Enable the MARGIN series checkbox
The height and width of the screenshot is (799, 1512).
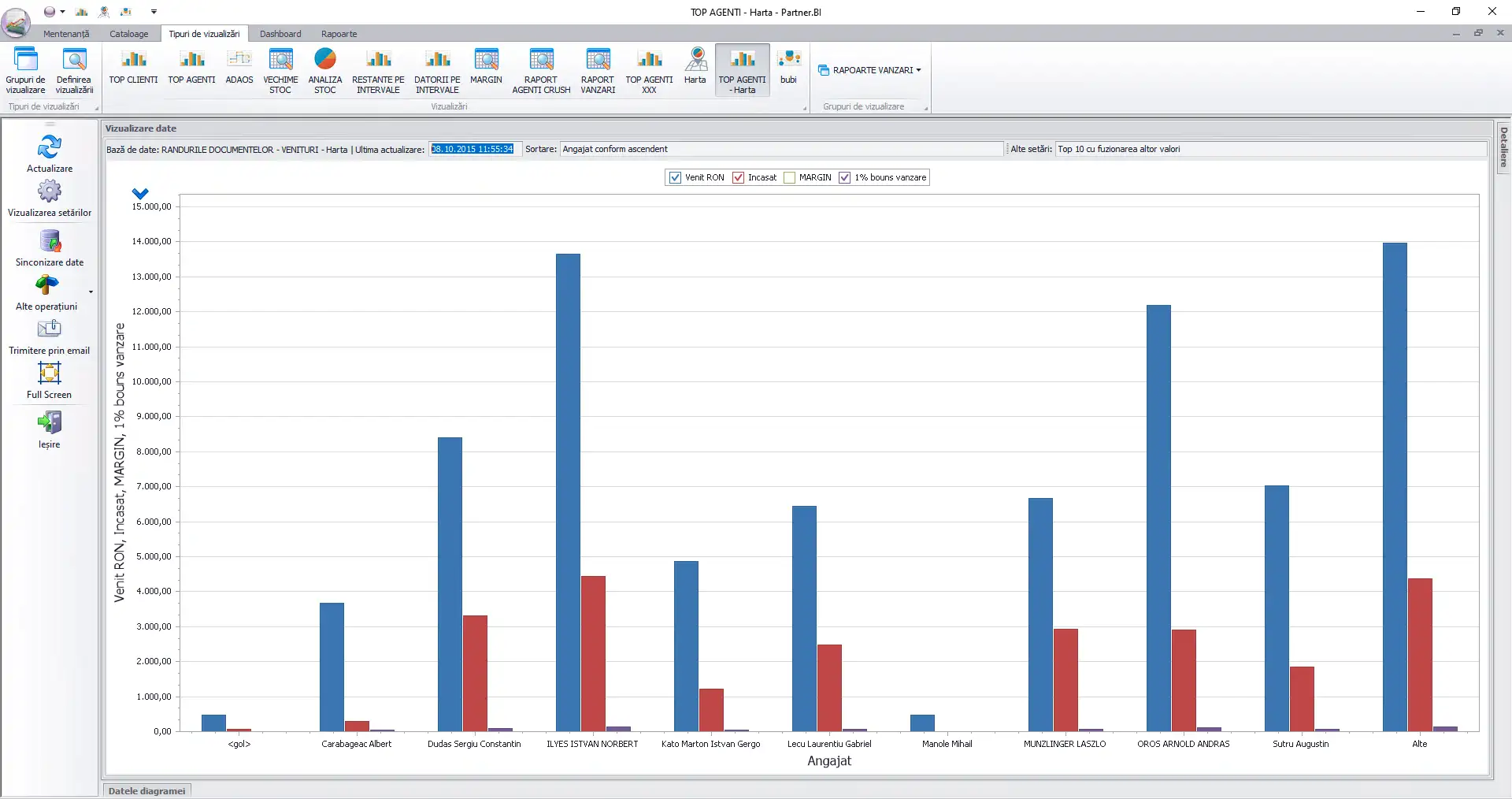pyautogui.click(x=789, y=177)
